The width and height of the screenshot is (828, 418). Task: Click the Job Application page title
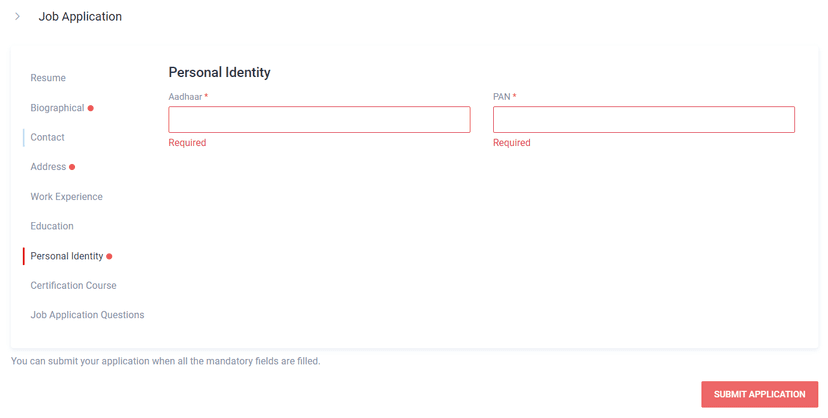pos(80,17)
